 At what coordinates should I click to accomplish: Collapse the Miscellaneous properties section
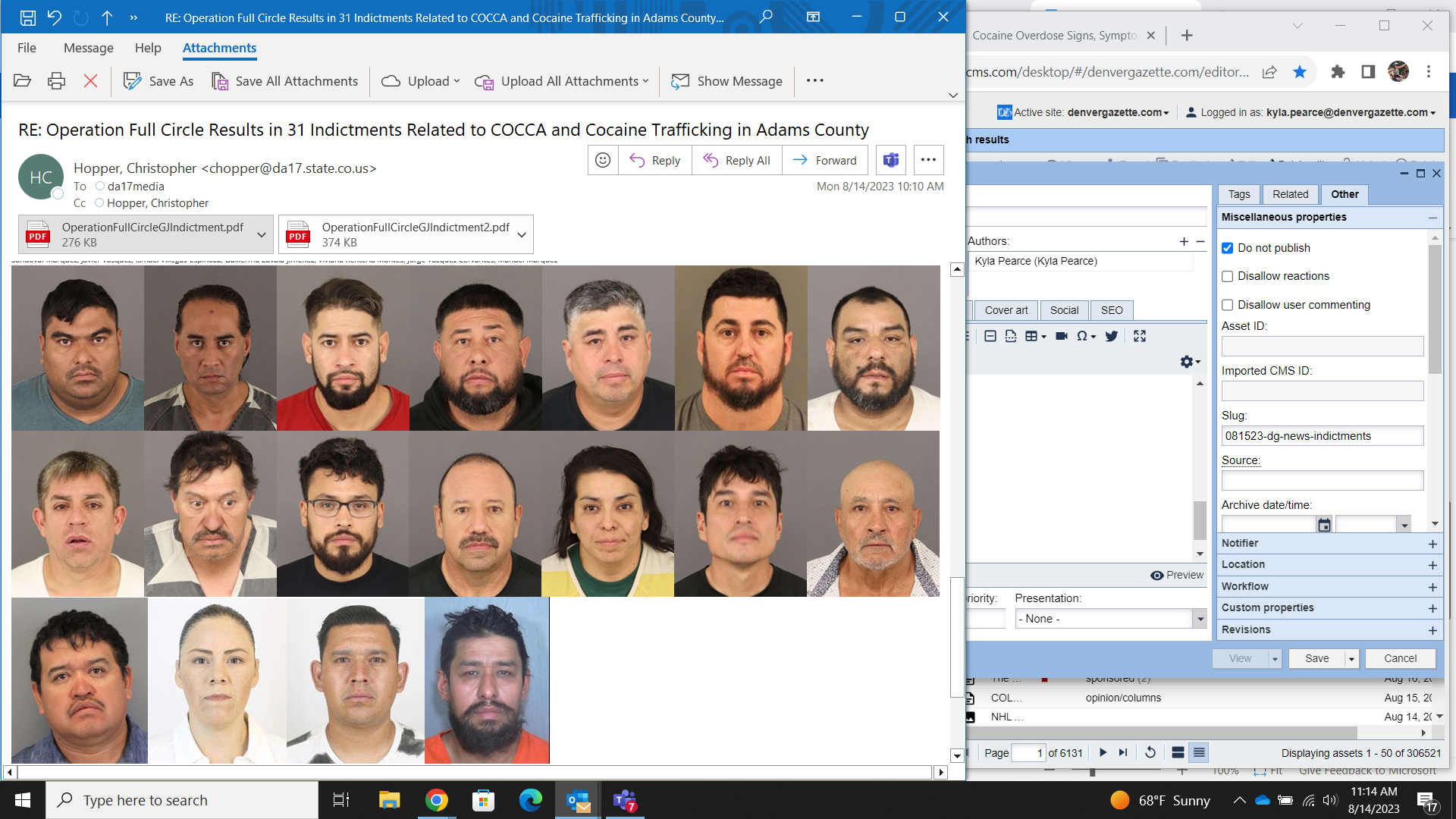[x=1432, y=218]
